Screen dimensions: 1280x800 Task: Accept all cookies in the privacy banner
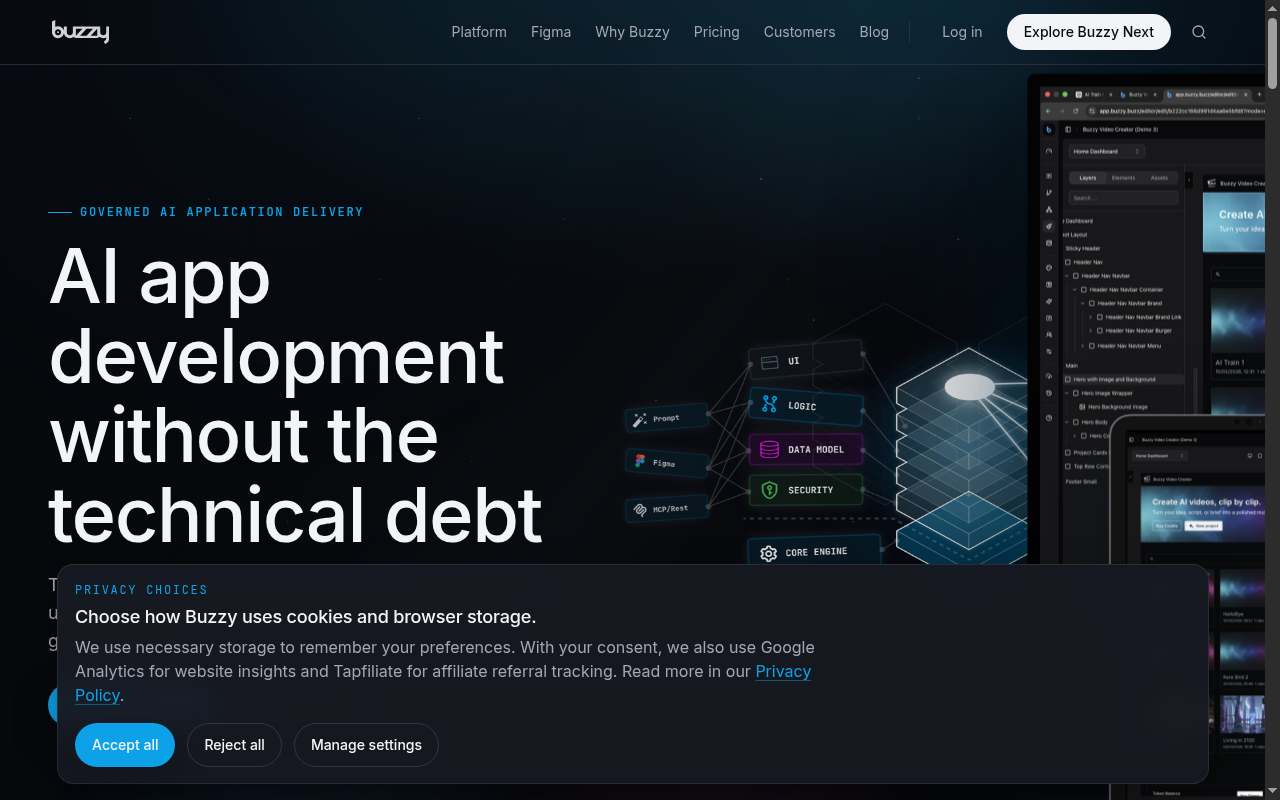pyautogui.click(x=125, y=745)
